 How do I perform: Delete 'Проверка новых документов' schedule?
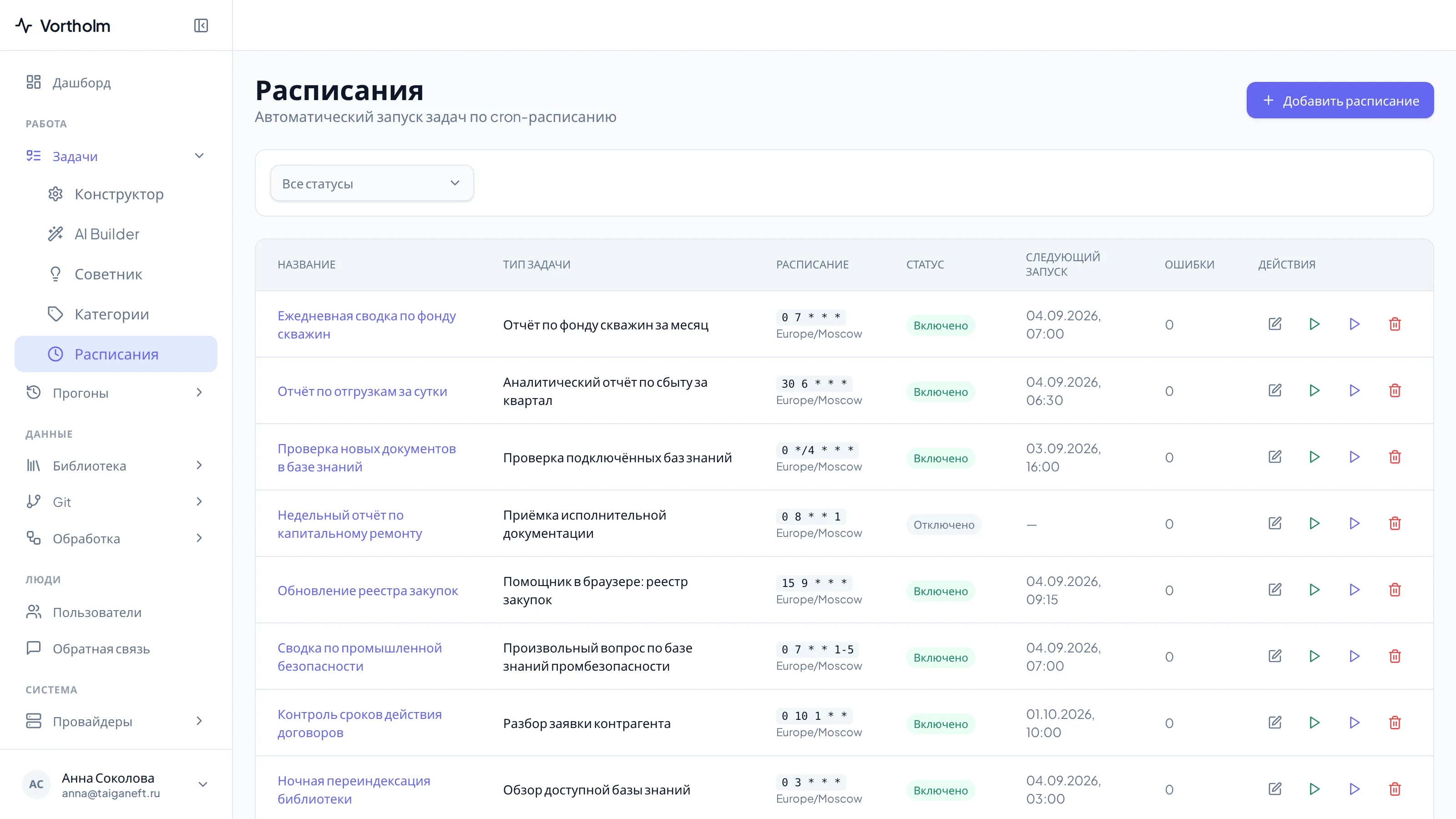pyautogui.click(x=1395, y=457)
